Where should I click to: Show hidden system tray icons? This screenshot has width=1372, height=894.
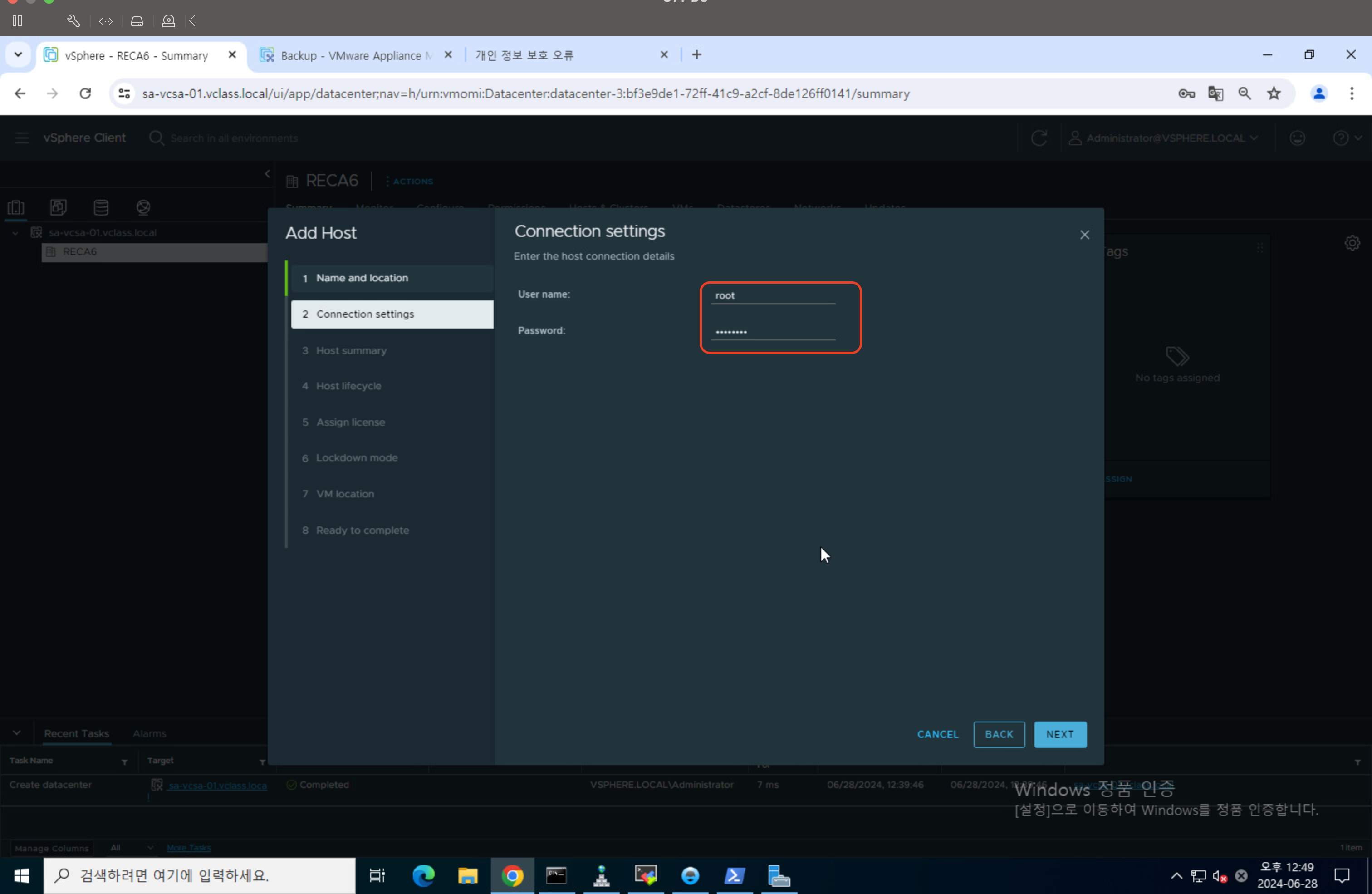click(x=1176, y=876)
